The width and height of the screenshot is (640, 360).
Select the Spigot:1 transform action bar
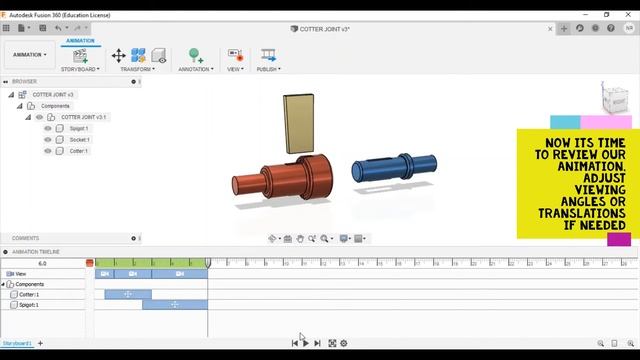(x=175, y=304)
